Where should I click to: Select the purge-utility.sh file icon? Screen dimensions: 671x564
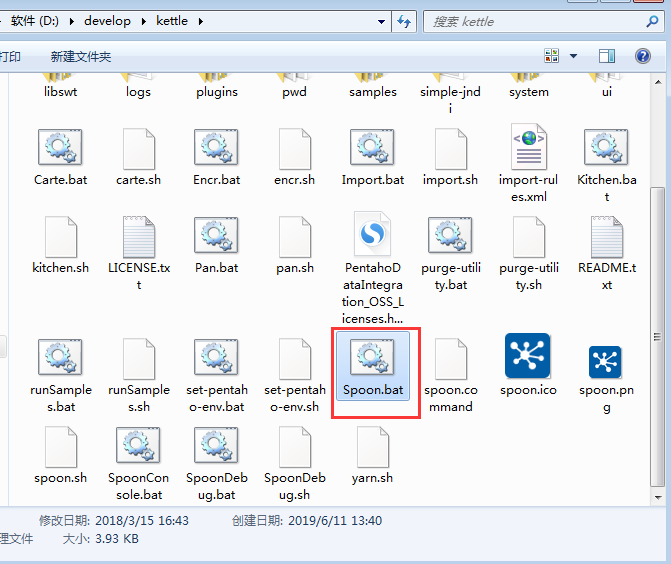528,236
